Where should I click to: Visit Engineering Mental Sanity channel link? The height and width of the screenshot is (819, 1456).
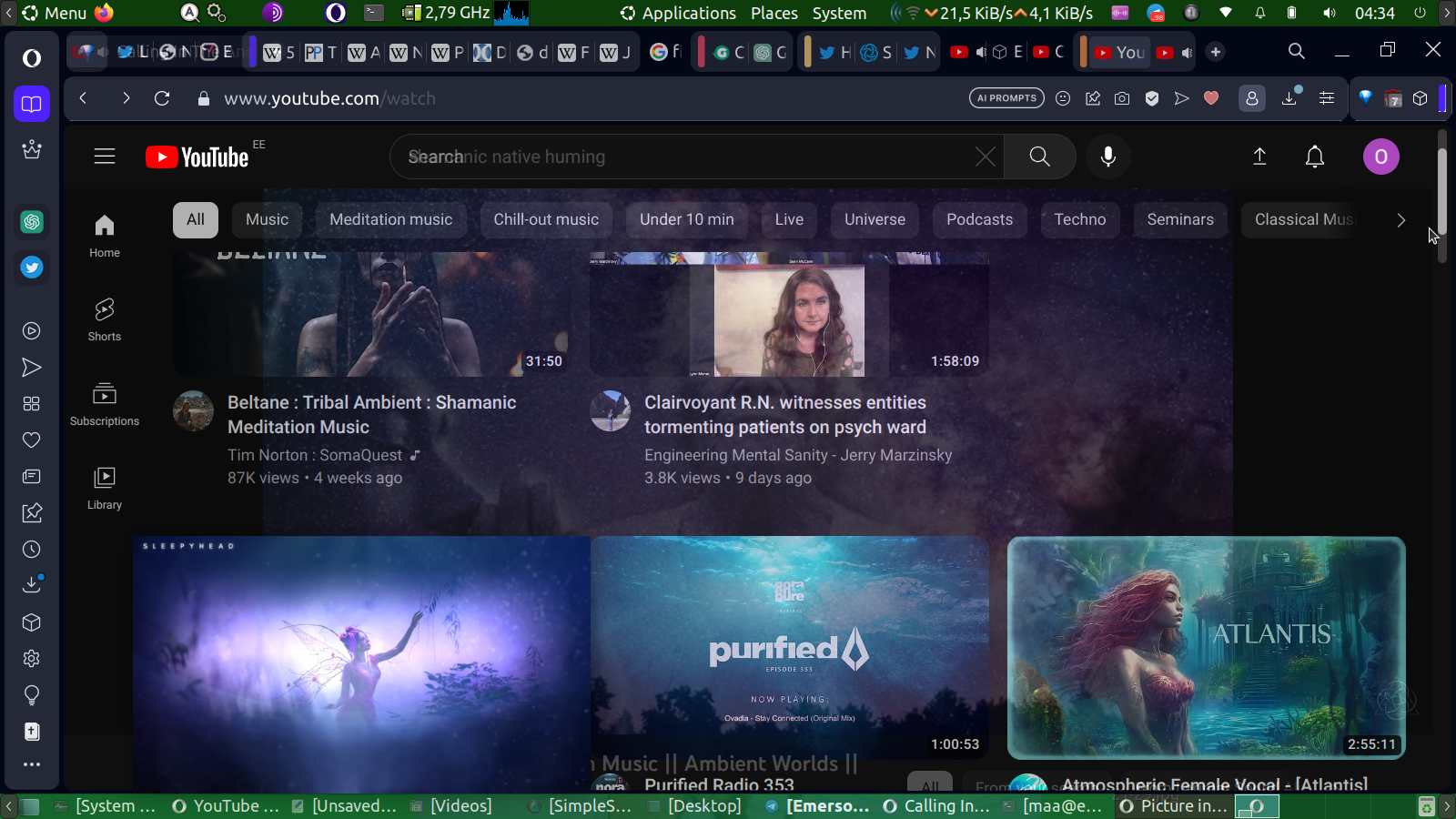pyautogui.click(x=798, y=455)
